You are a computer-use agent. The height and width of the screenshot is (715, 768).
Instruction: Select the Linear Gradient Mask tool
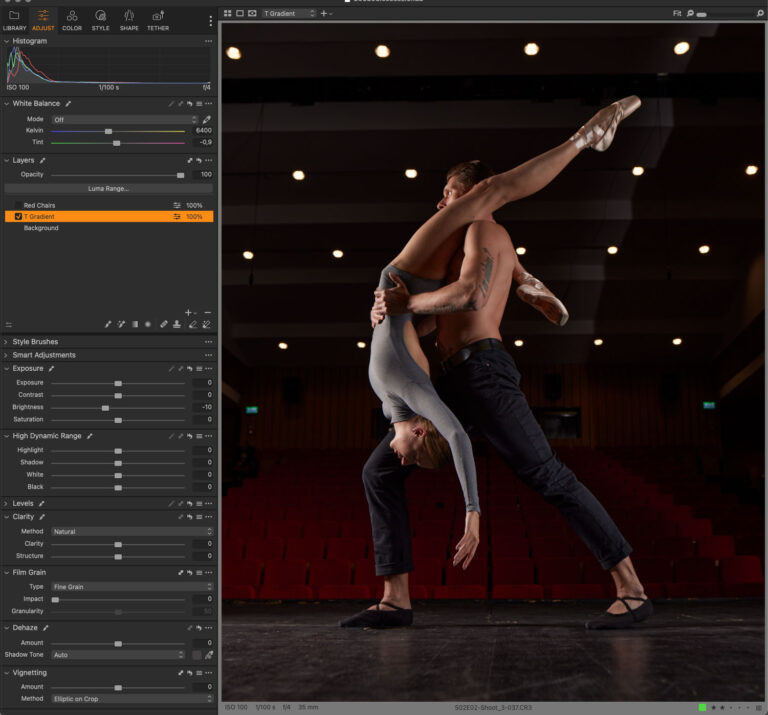click(135, 324)
